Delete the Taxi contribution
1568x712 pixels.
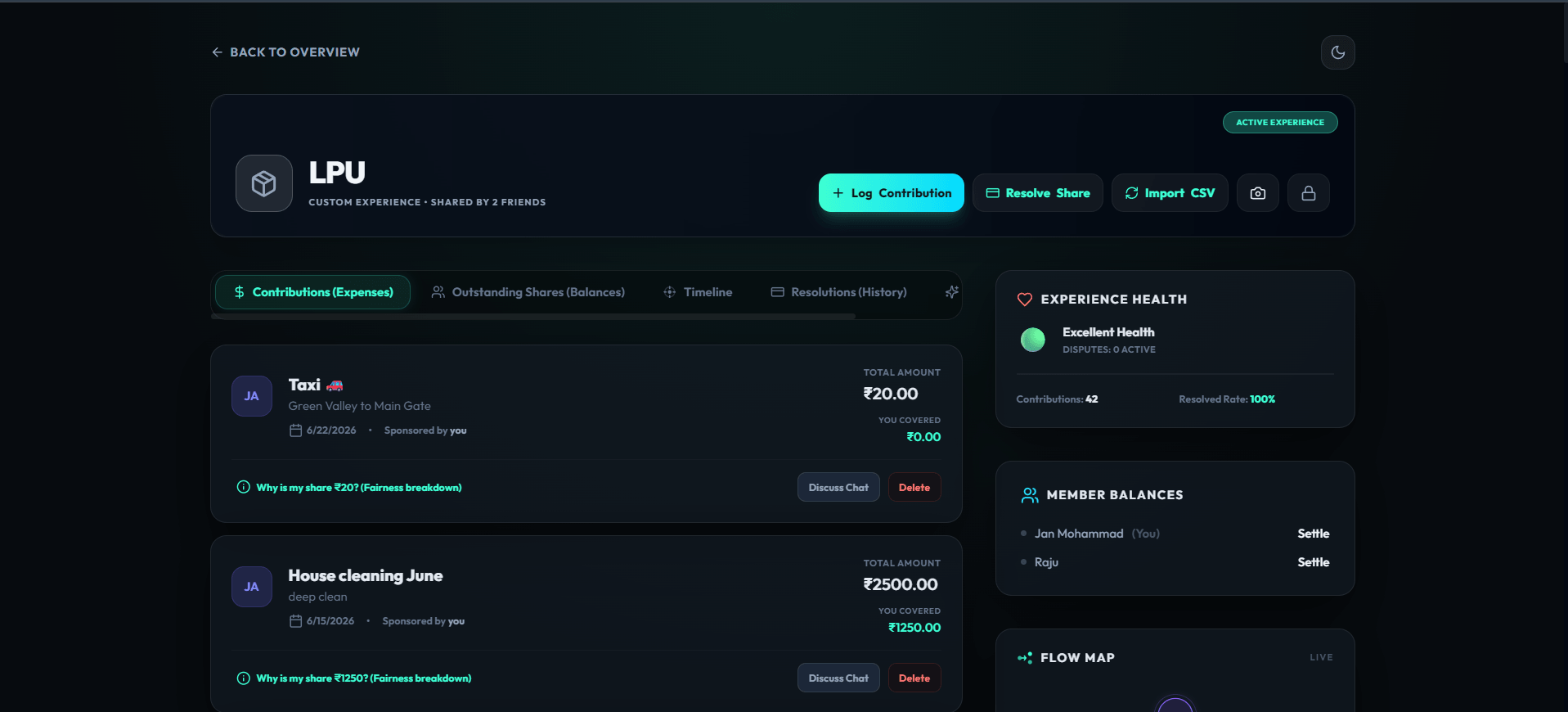(x=914, y=488)
